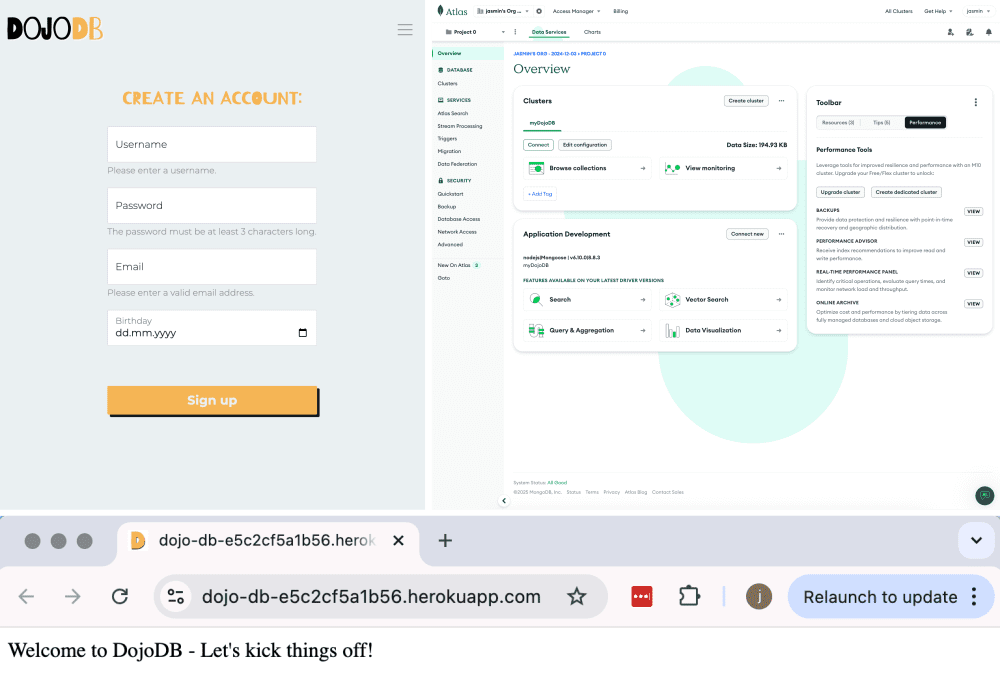
Task: Open the Atlas chat support bubble
Action: [x=985, y=495]
